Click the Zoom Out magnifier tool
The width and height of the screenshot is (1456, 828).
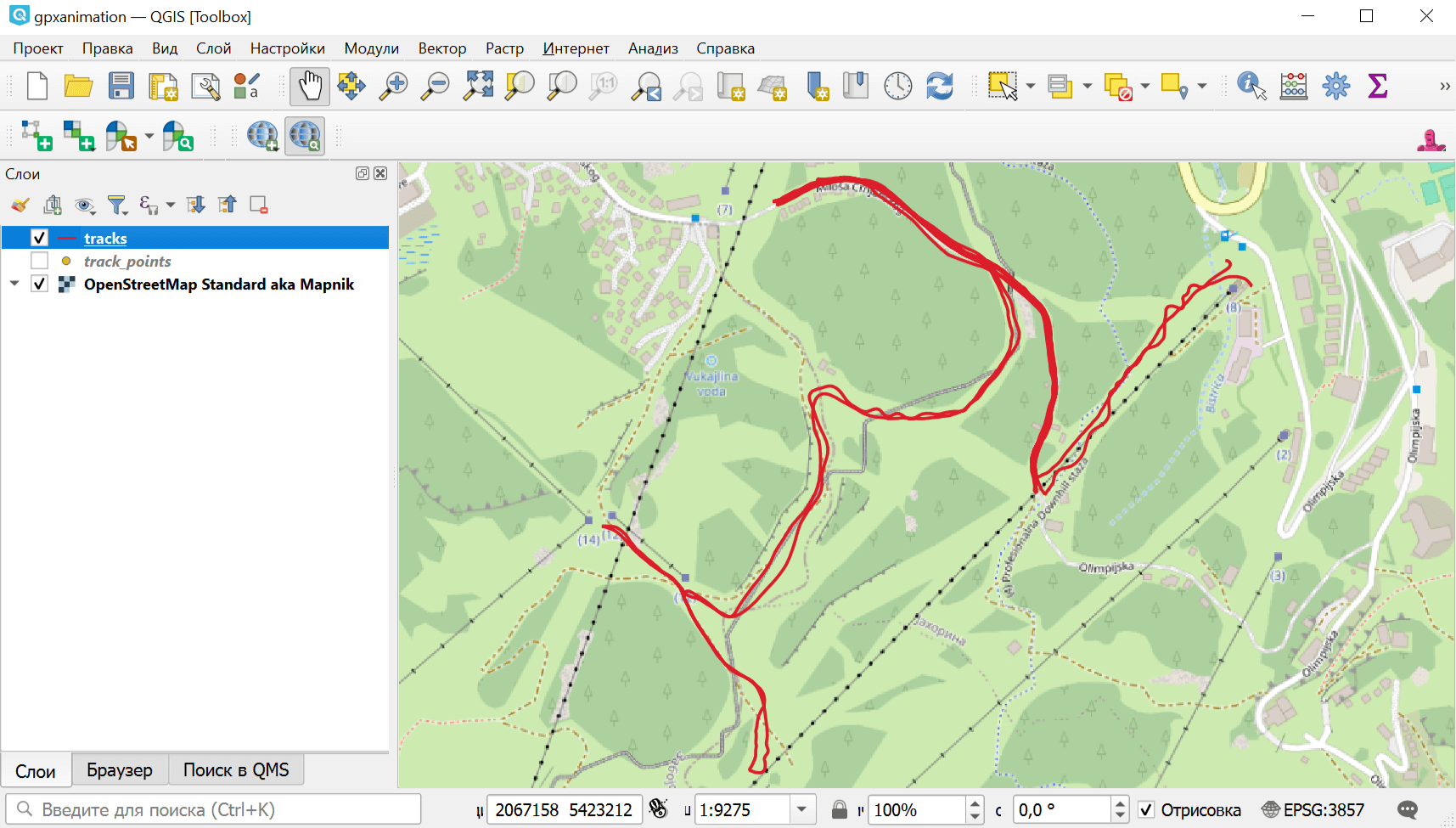click(x=436, y=87)
